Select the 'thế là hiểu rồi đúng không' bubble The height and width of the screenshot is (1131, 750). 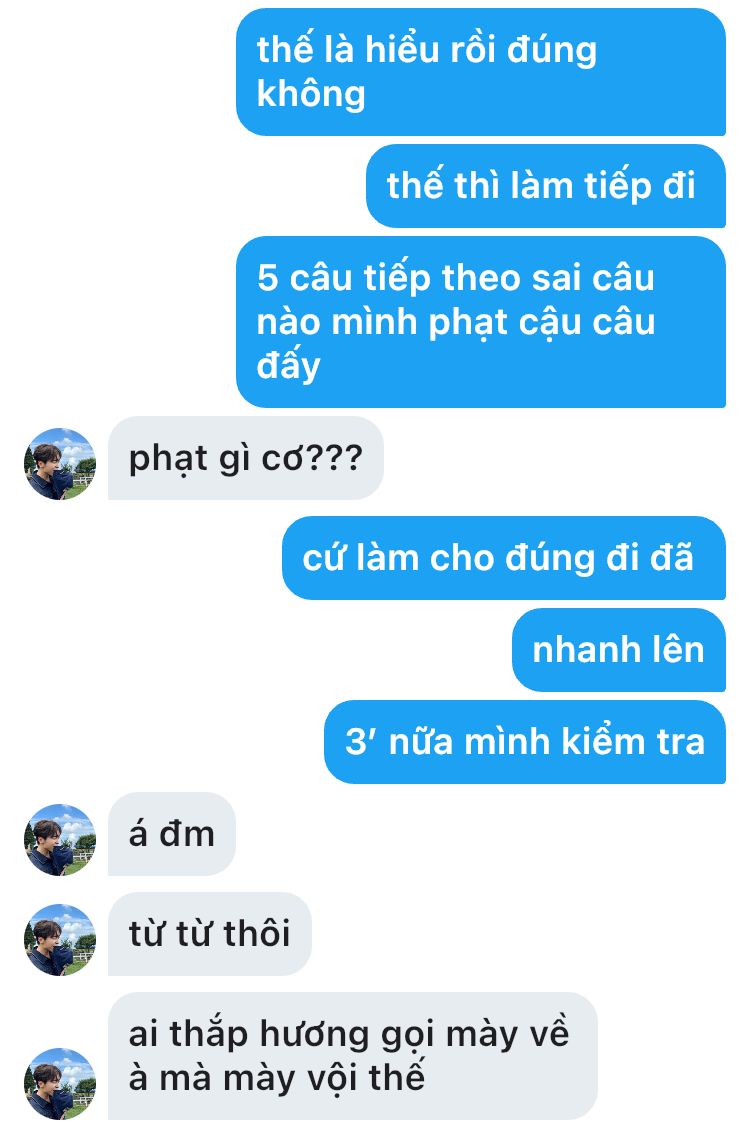coord(481,71)
